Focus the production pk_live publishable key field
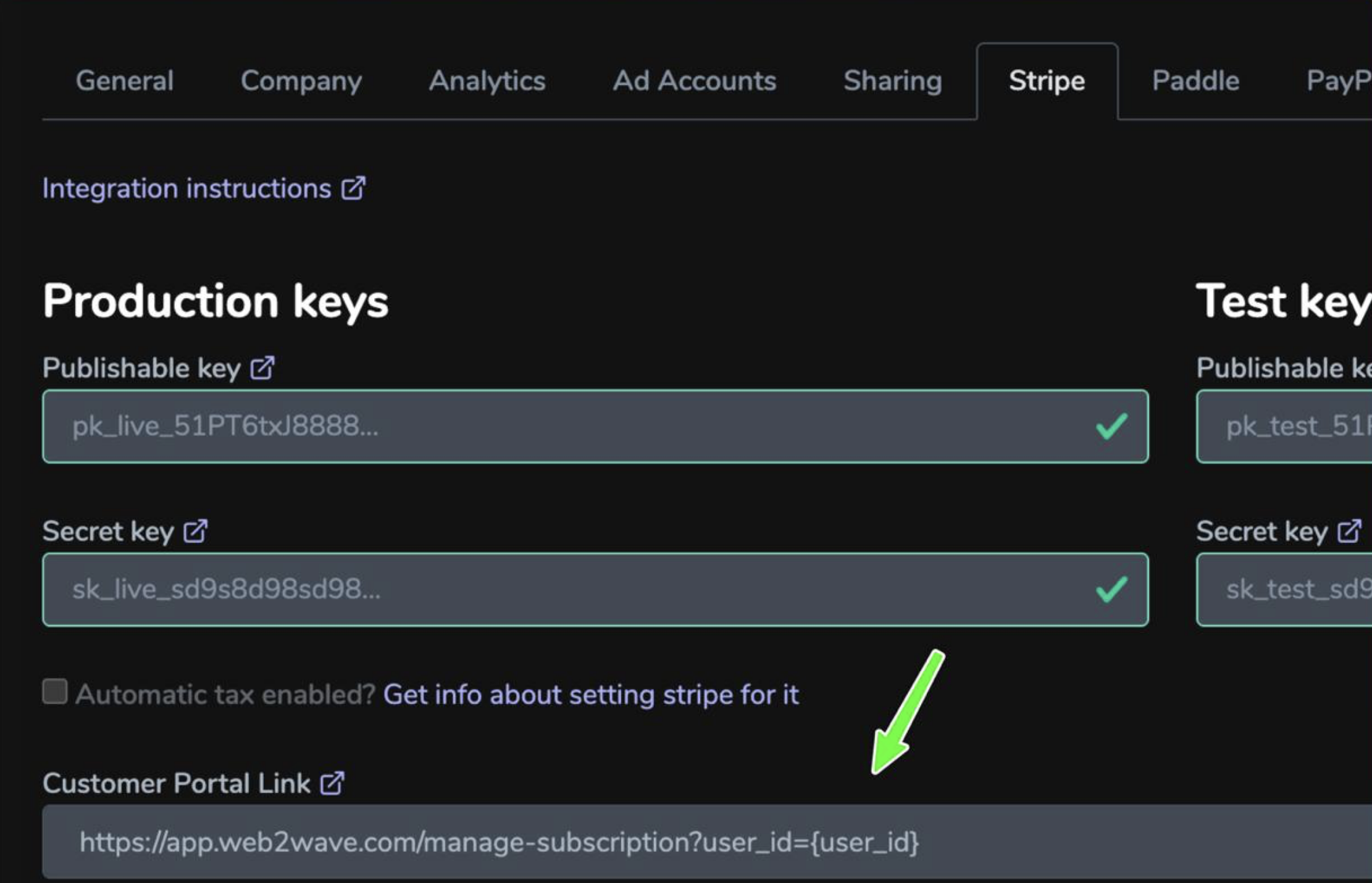The image size is (1372, 883). coord(596,426)
